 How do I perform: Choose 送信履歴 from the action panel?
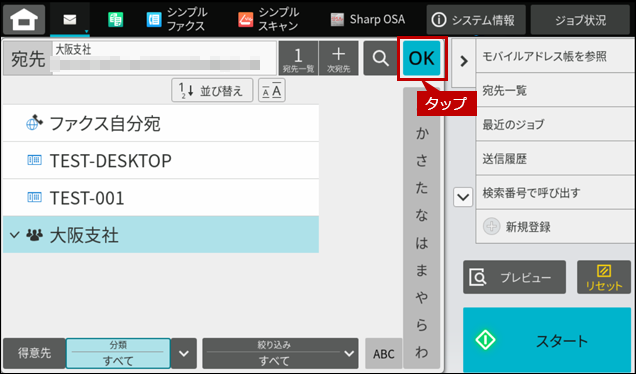pyautogui.click(x=555, y=159)
